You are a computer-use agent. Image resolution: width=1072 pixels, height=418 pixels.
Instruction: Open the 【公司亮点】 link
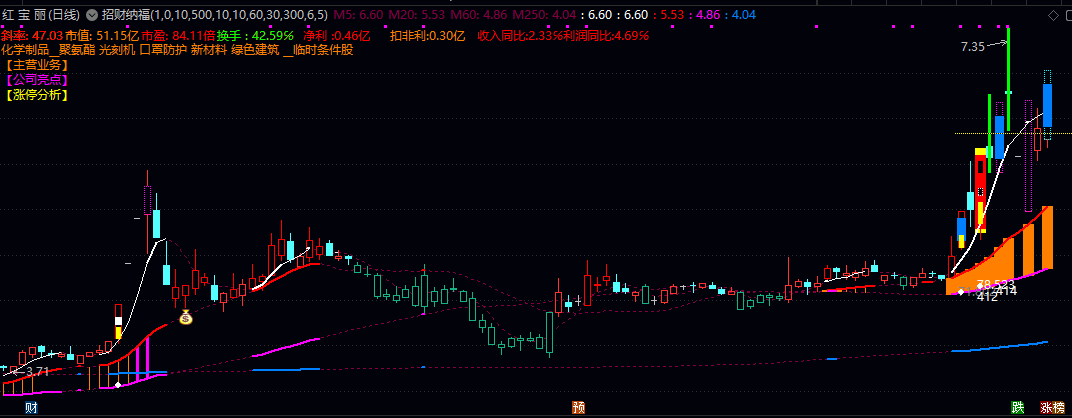click(38, 80)
